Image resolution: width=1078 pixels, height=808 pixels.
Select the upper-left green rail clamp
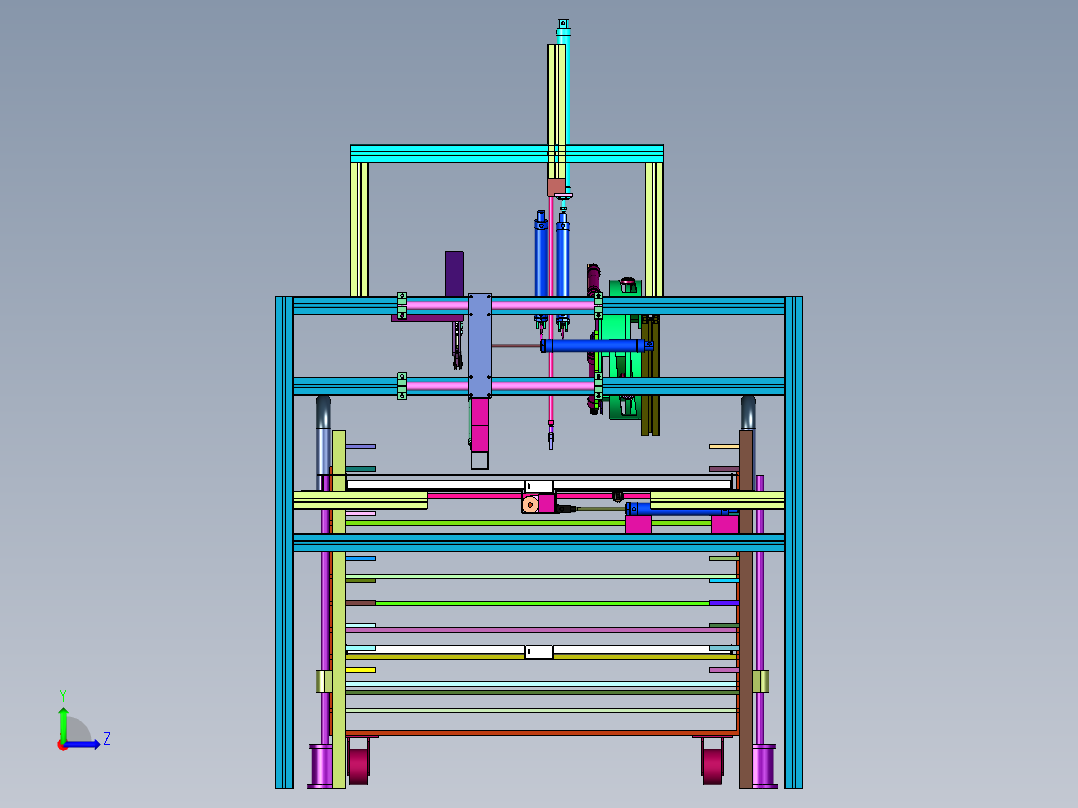pyautogui.click(x=402, y=306)
